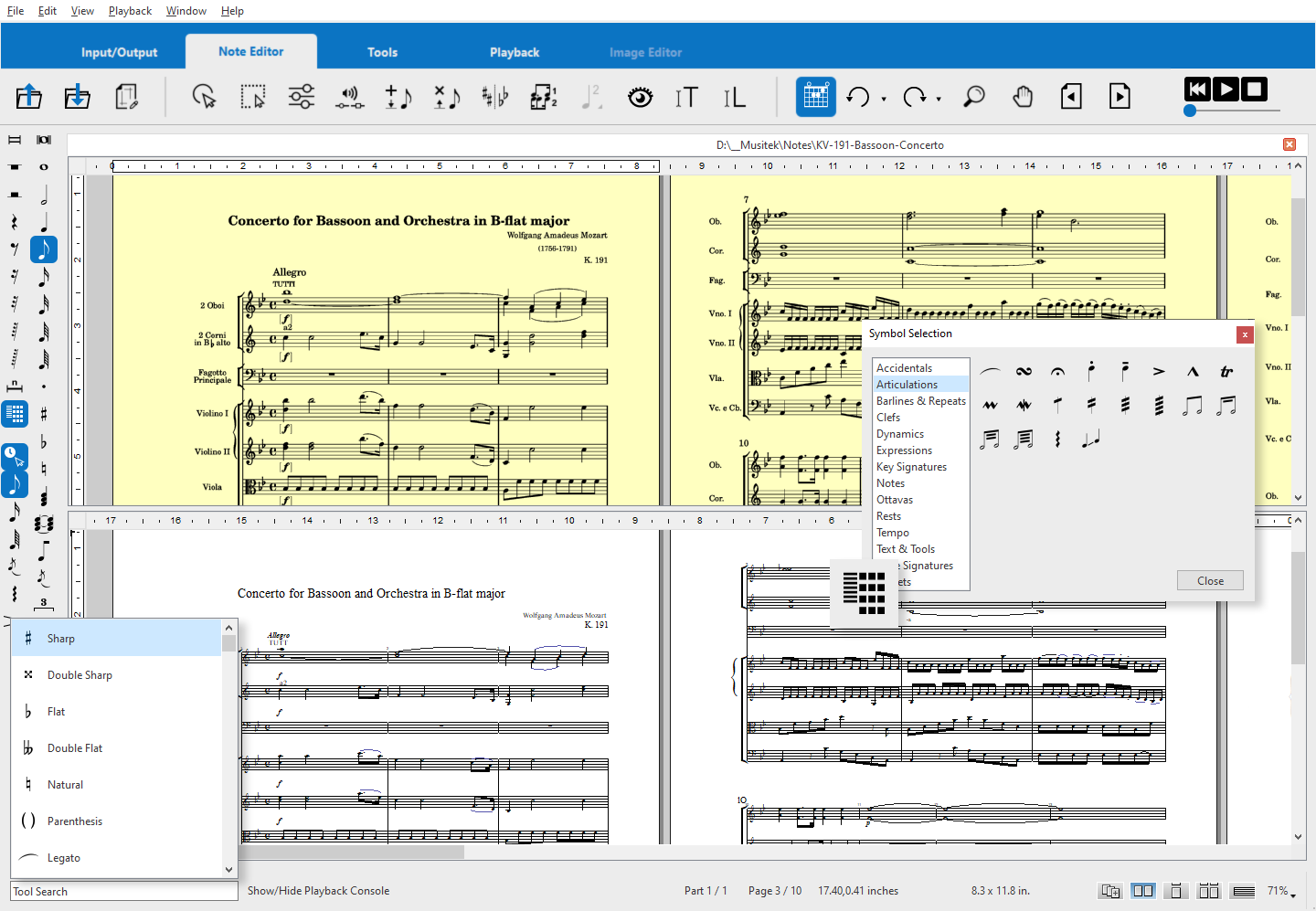Click the tool list scroll down arrow
This screenshot has height=911, width=1316.
pos(228,870)
